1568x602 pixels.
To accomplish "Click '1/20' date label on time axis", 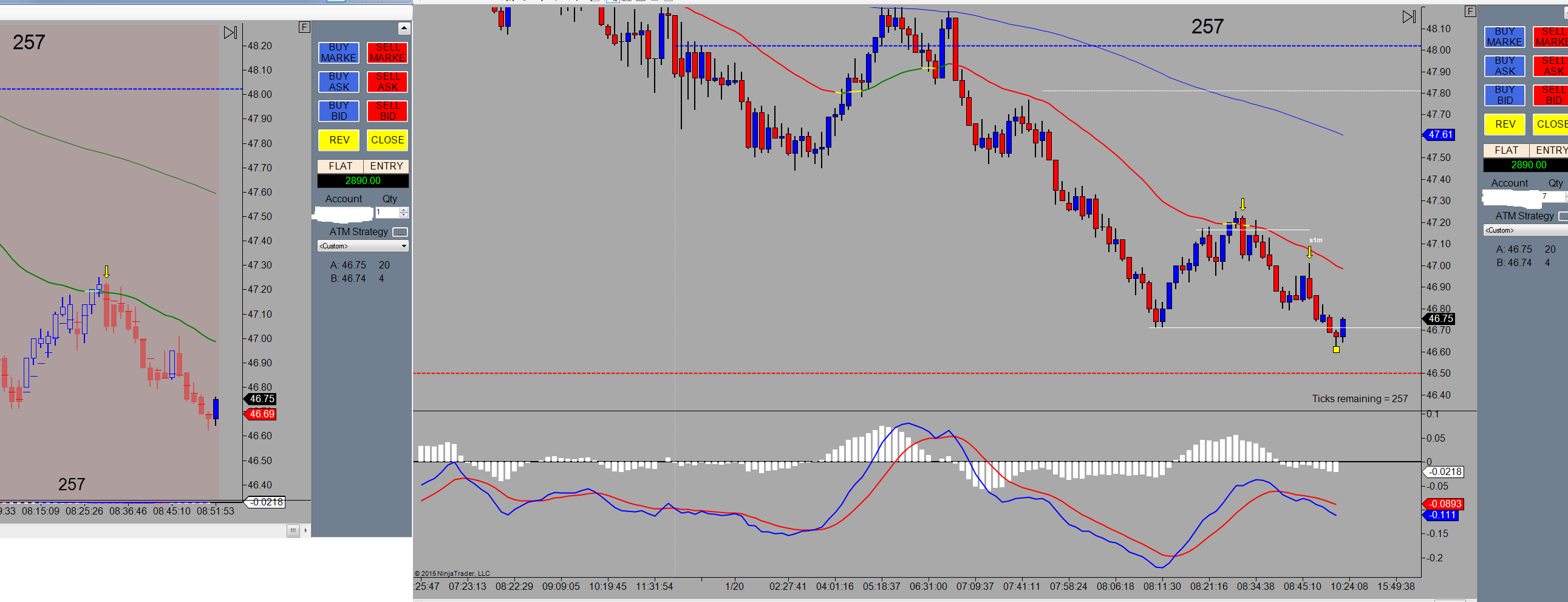I will pos(734,586).
